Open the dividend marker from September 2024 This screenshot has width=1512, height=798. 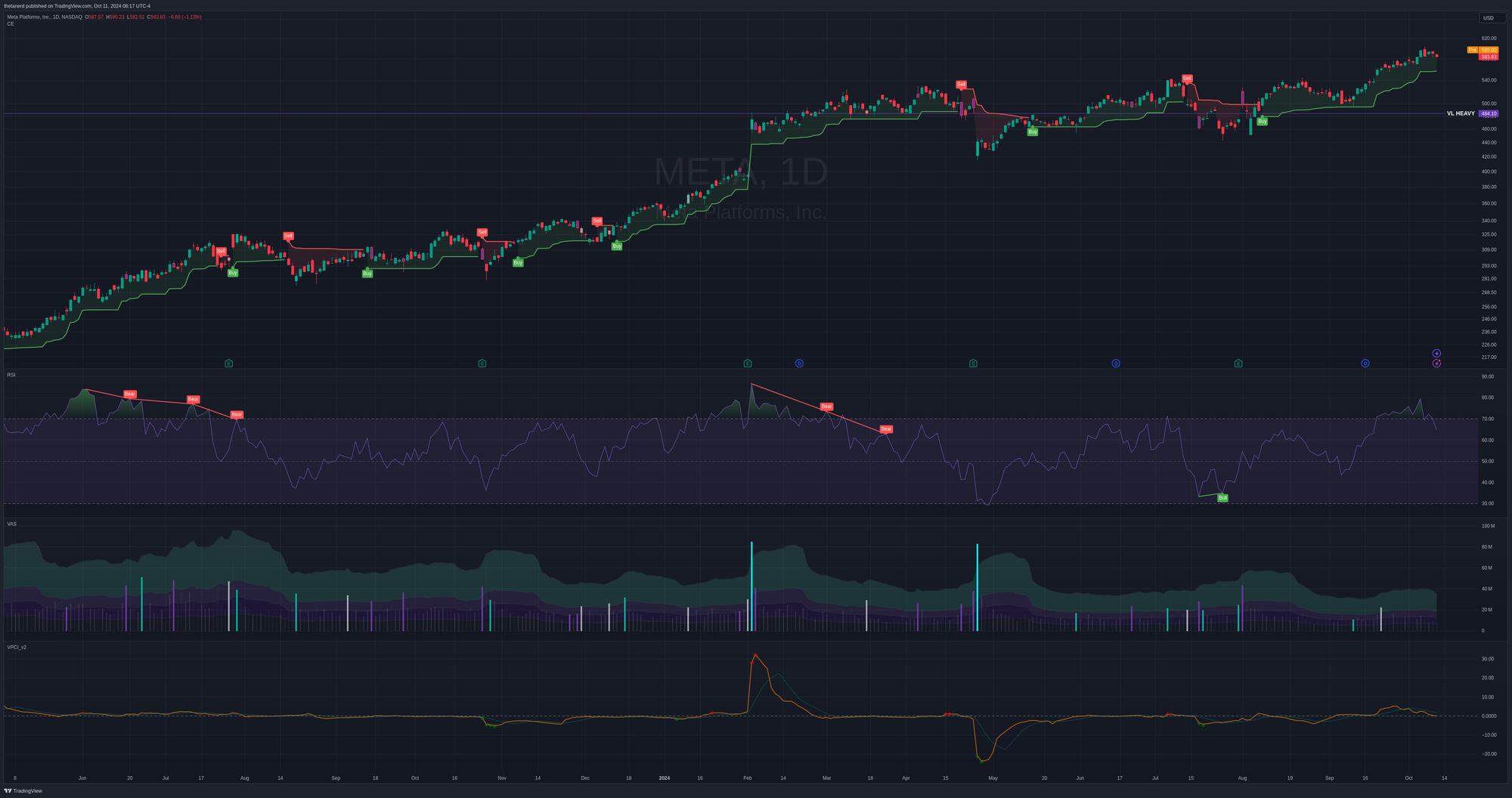(1365, 363)
